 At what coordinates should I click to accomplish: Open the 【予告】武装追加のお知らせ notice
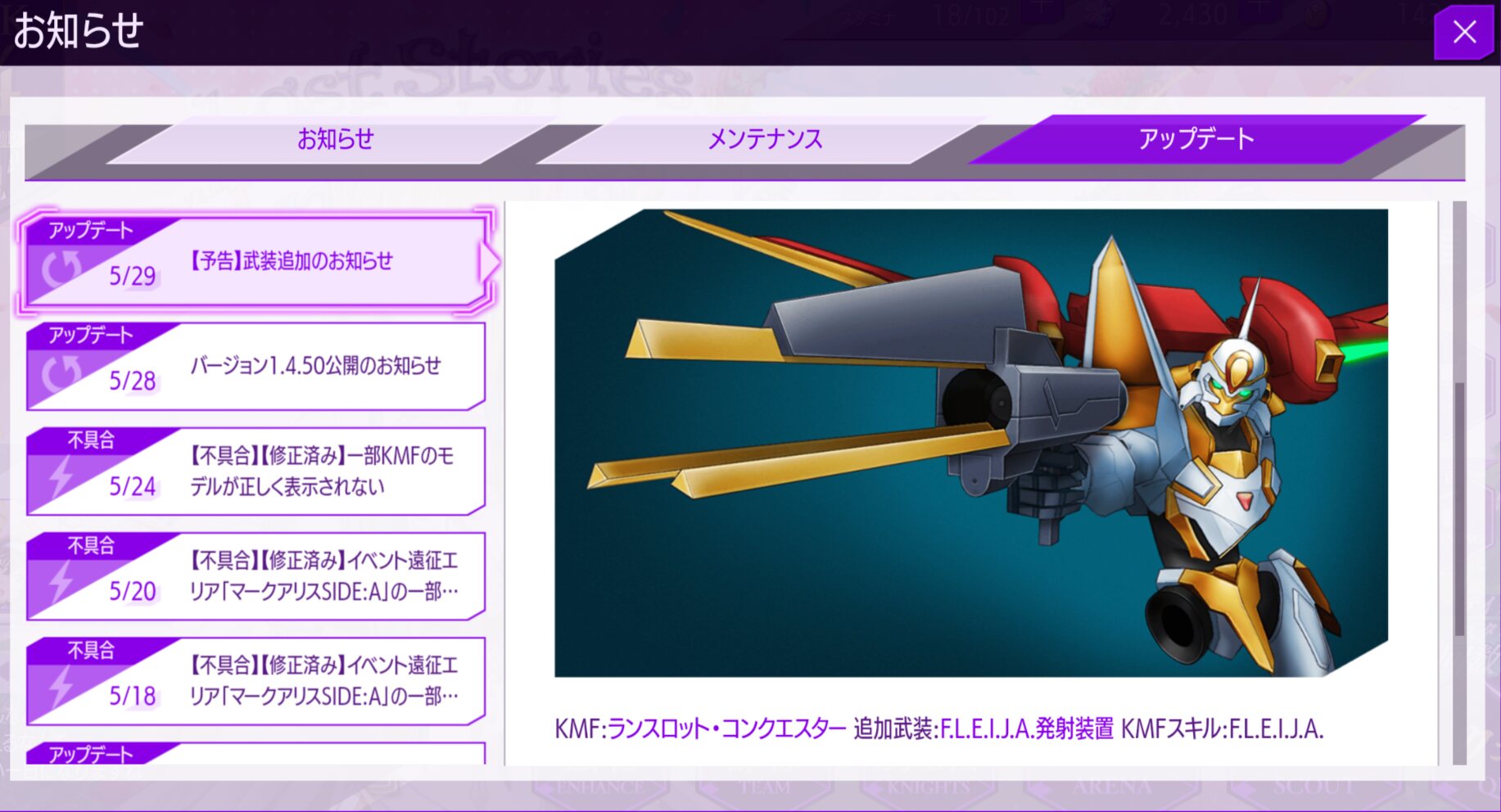pos(292,261)
